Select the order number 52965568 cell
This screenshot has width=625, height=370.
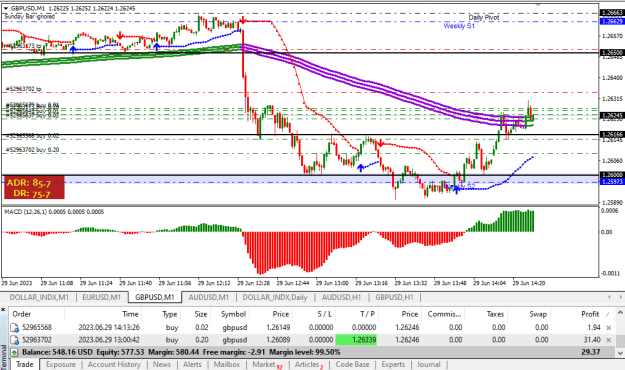point(37,328)
